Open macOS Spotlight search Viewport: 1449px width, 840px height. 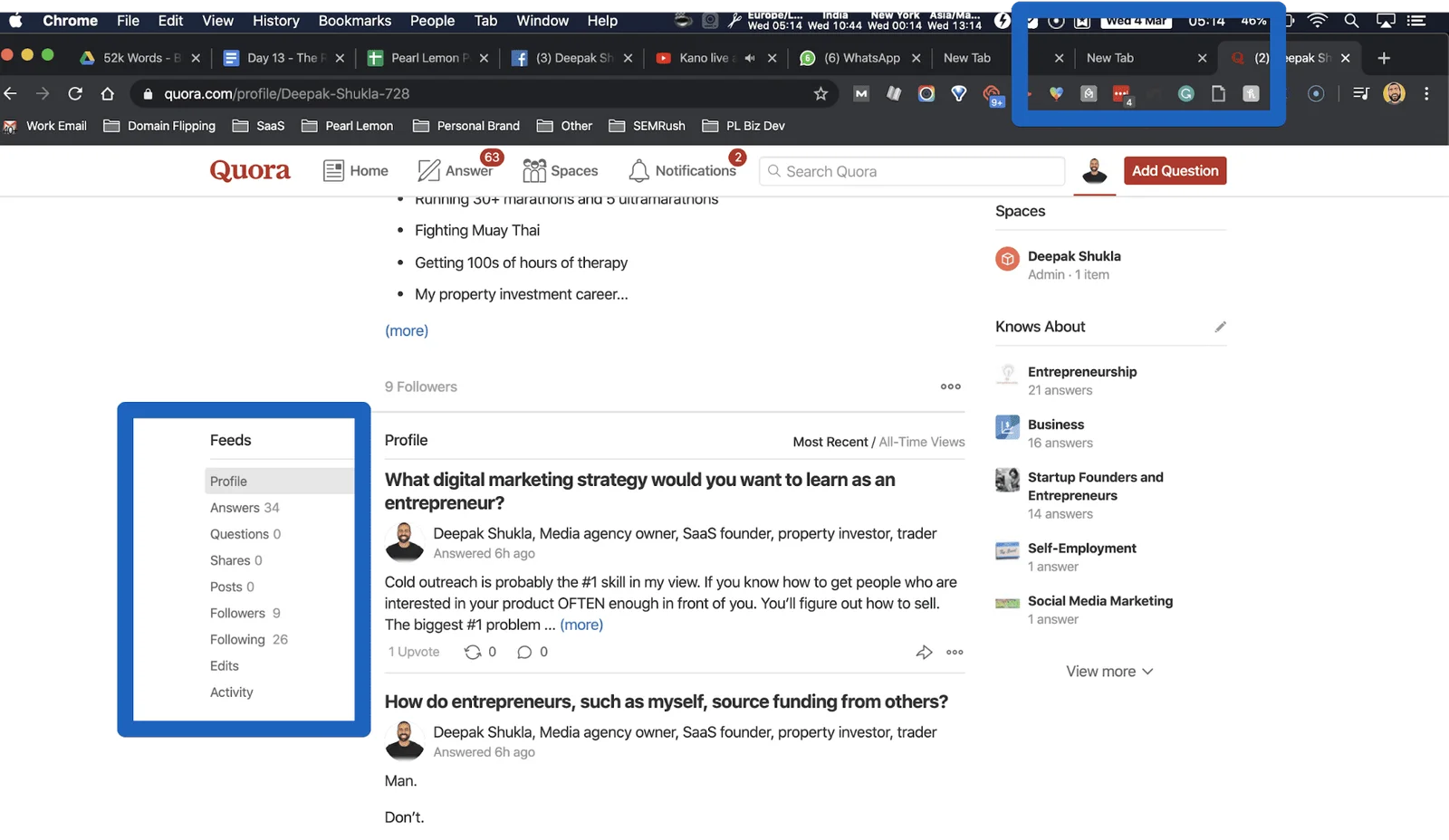(x=1351, y=21)
